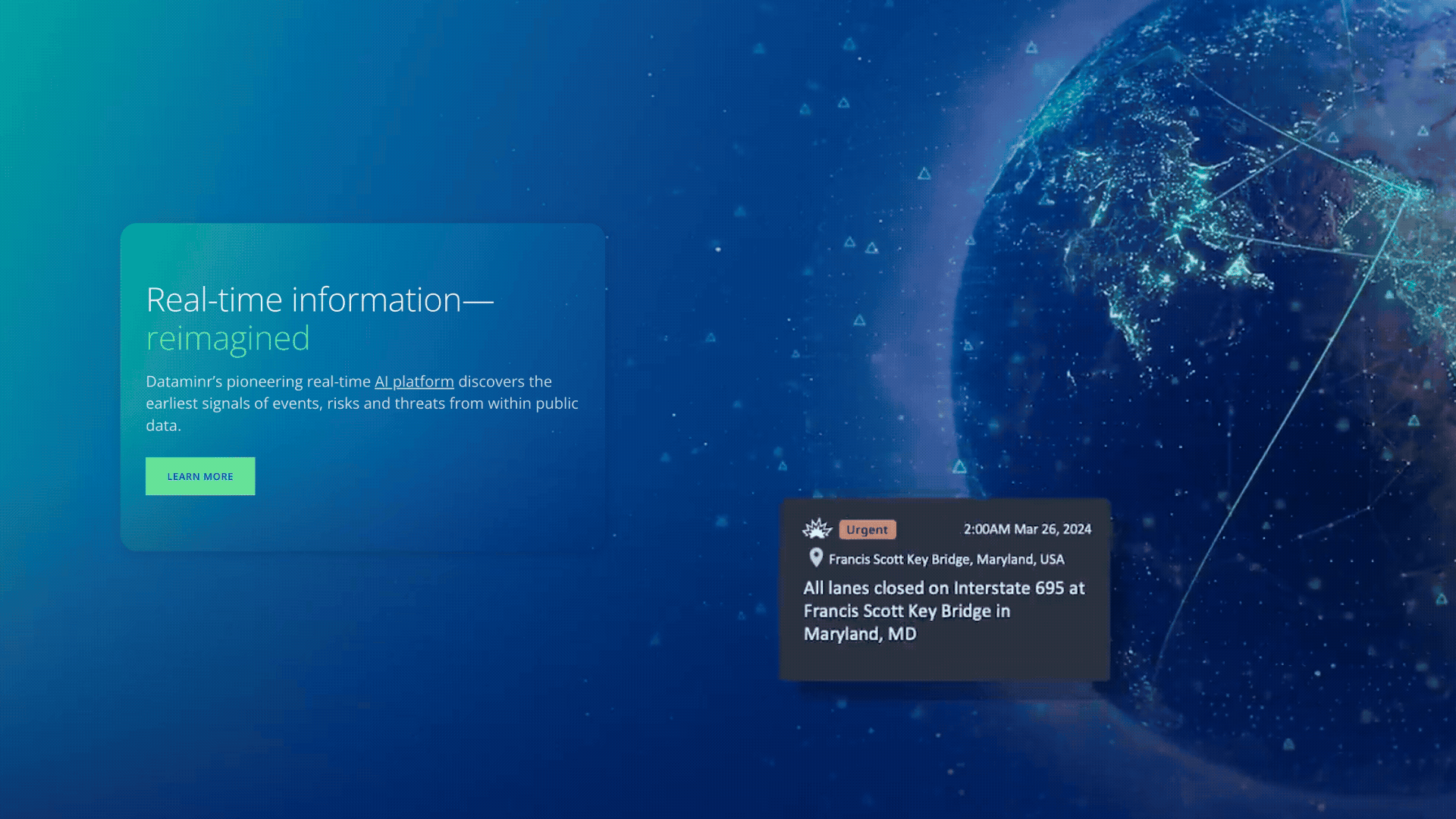Click the 2:00AM Mar 26, 2024 timestamp
Viewport: 1456px width, 819px height.
click(x=1027, y=529)
